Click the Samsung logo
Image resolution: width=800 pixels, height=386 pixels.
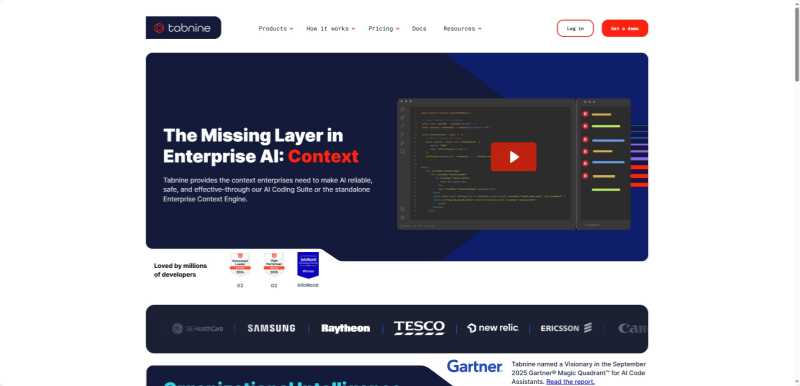pyautogui.click(x=271, y=328)
